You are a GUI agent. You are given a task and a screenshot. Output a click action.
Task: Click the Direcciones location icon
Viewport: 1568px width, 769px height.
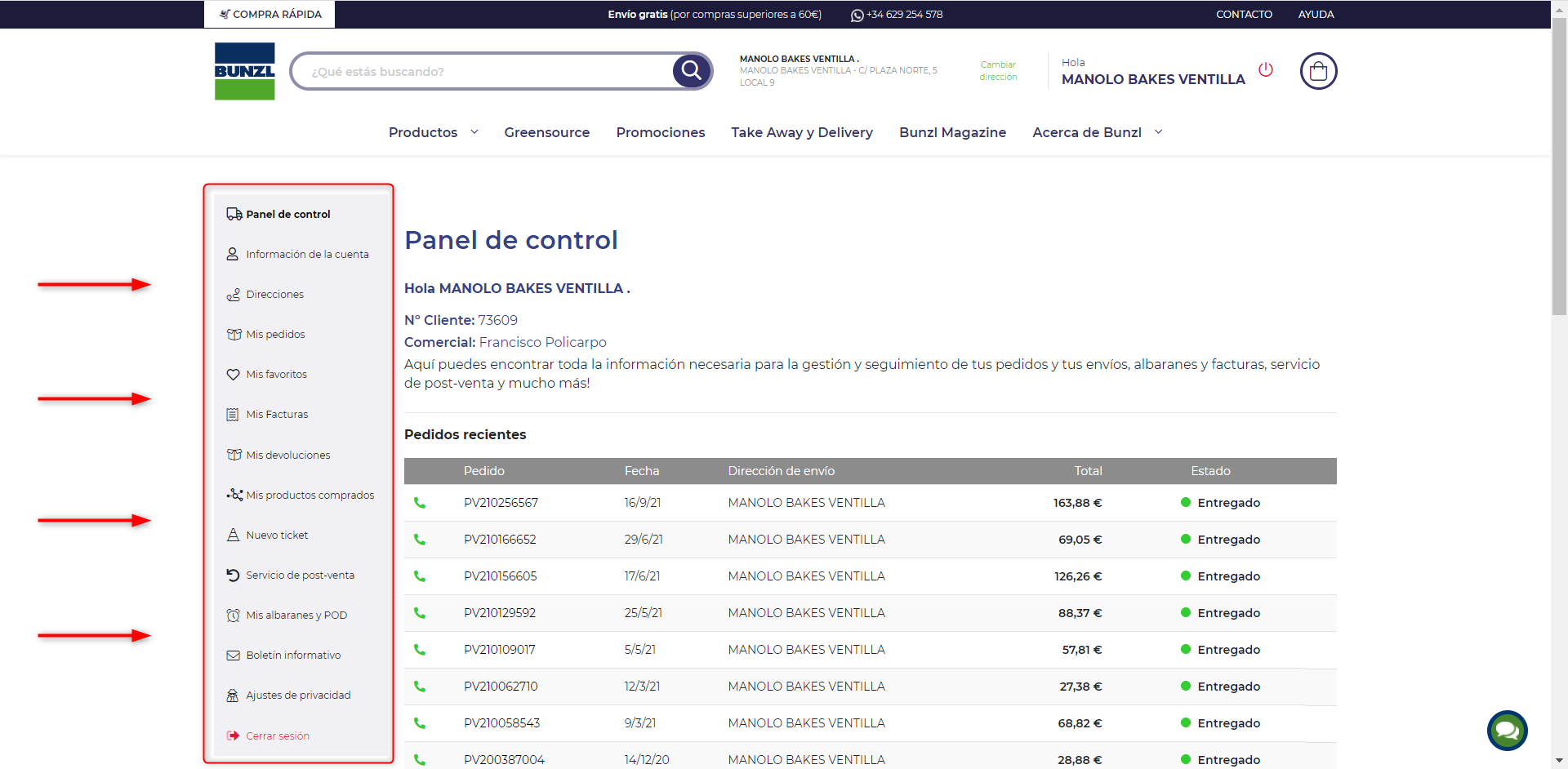click(234, 294)
